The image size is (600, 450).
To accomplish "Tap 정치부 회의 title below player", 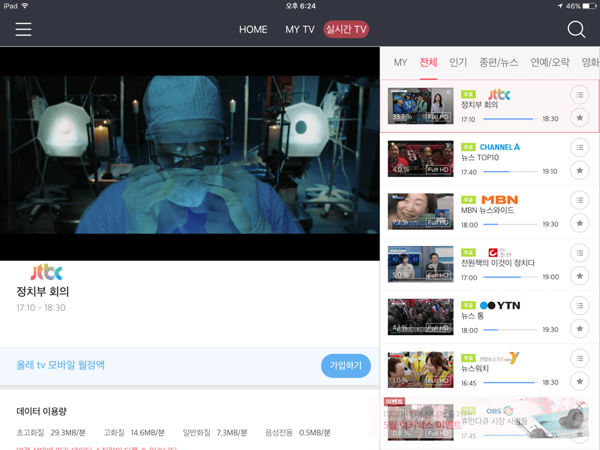I will coord(42,292).
